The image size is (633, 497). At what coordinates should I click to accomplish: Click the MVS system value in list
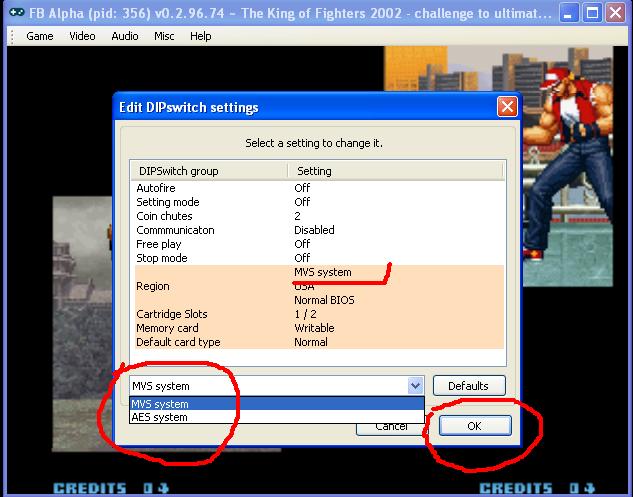pos(323,272)
